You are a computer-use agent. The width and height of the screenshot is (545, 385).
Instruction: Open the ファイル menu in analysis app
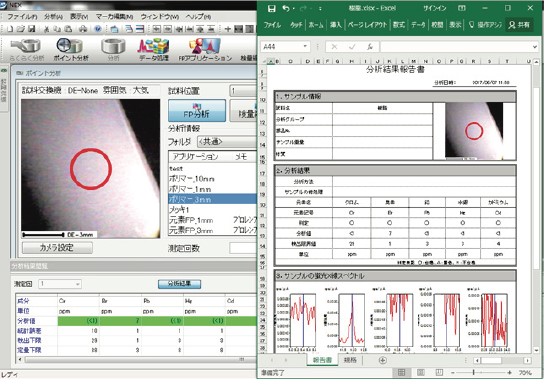[22, 17]
